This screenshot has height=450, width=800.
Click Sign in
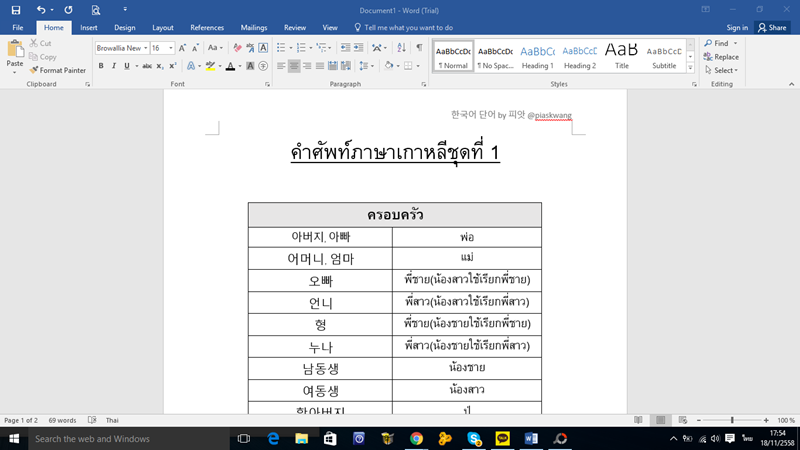click(737, 28)
